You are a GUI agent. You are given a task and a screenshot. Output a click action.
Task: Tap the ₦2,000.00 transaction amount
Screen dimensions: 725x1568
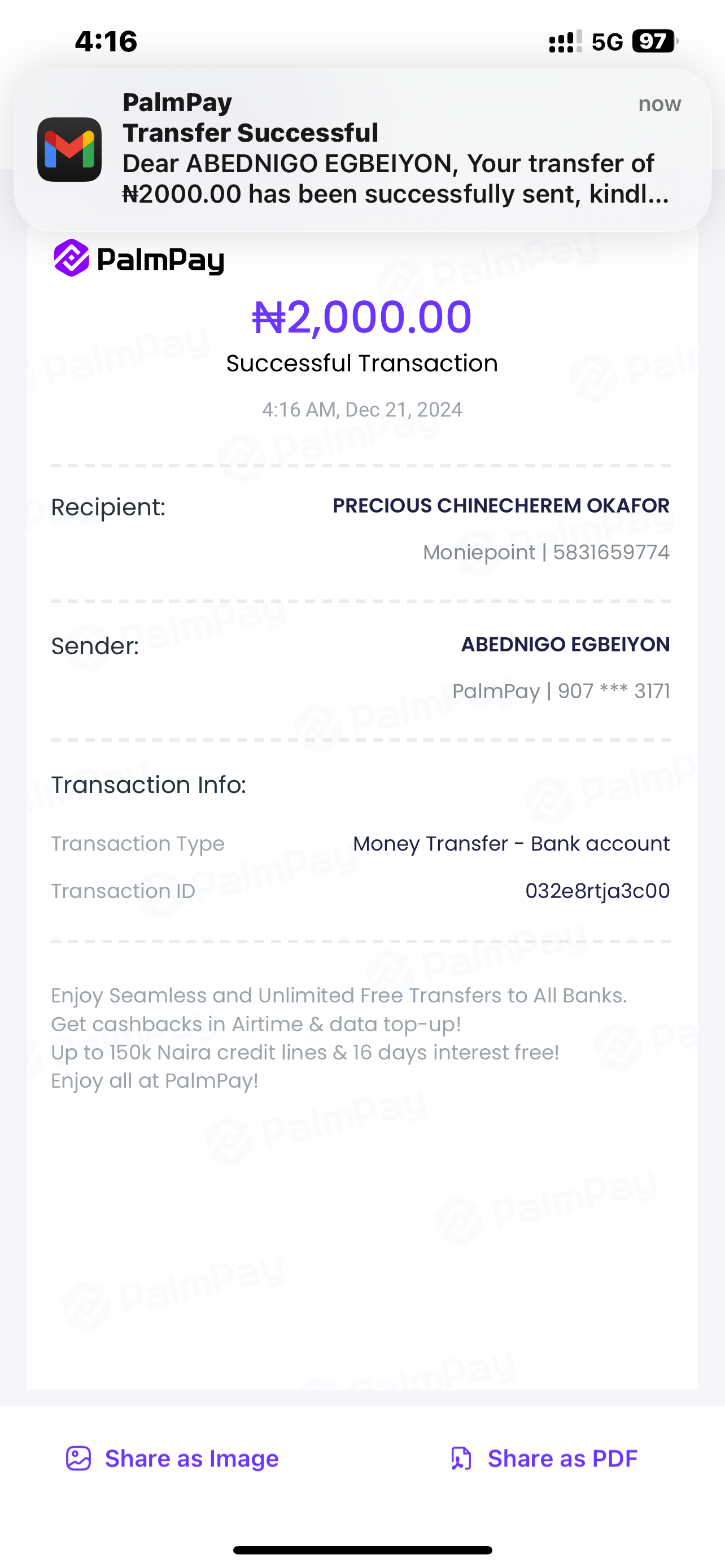[x=362, y=317]
